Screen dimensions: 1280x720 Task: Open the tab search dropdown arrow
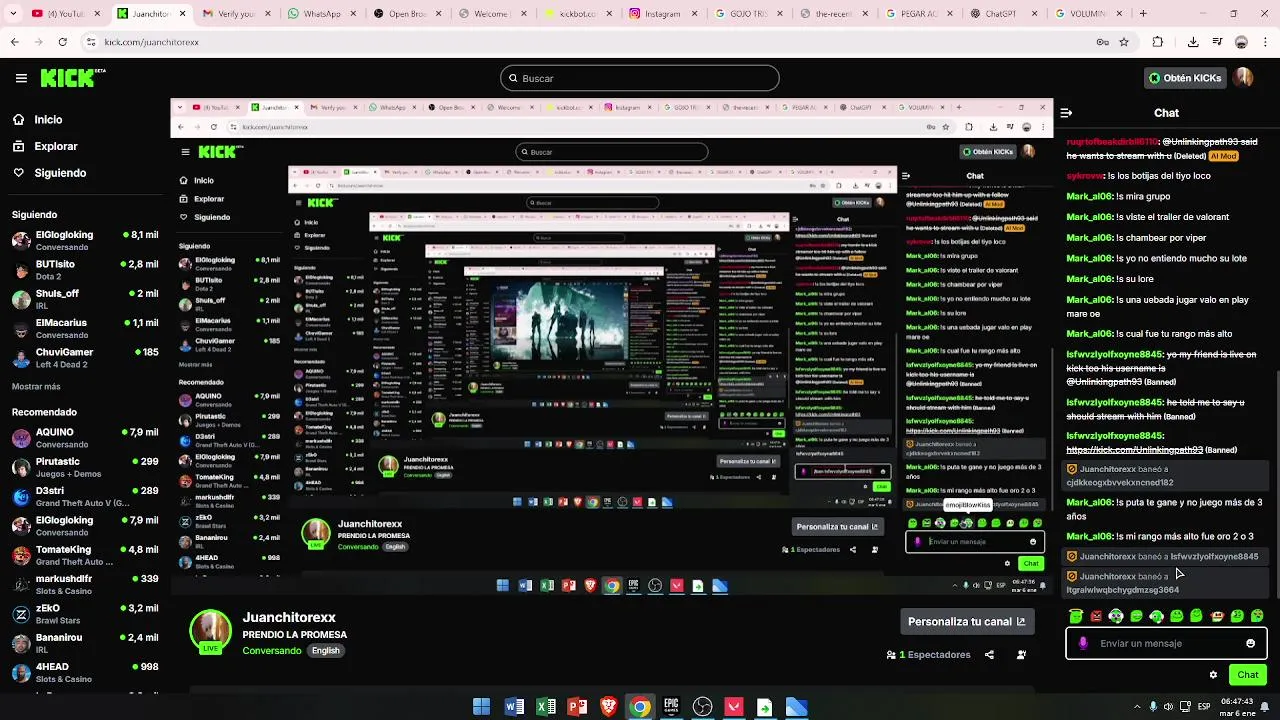pyautogui.click(x=11, y=14)
